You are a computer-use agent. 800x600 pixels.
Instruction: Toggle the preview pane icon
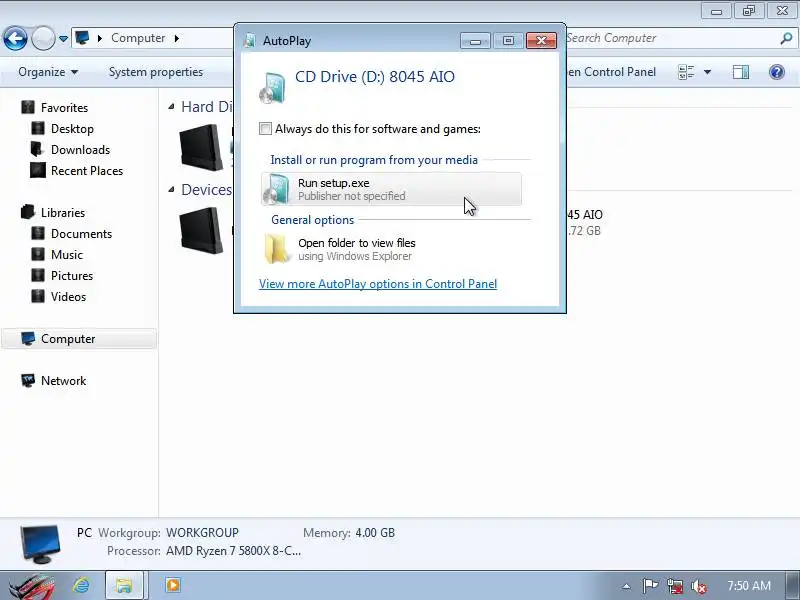coord(741,72)
